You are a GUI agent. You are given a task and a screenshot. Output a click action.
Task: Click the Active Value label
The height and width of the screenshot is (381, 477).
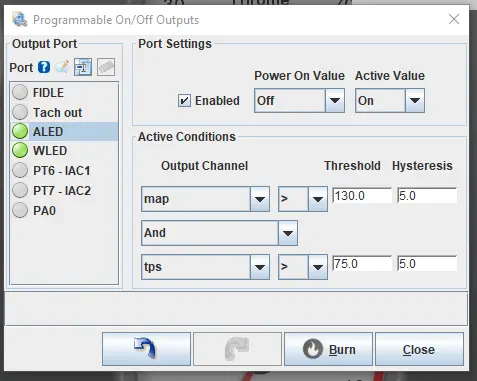390,76
